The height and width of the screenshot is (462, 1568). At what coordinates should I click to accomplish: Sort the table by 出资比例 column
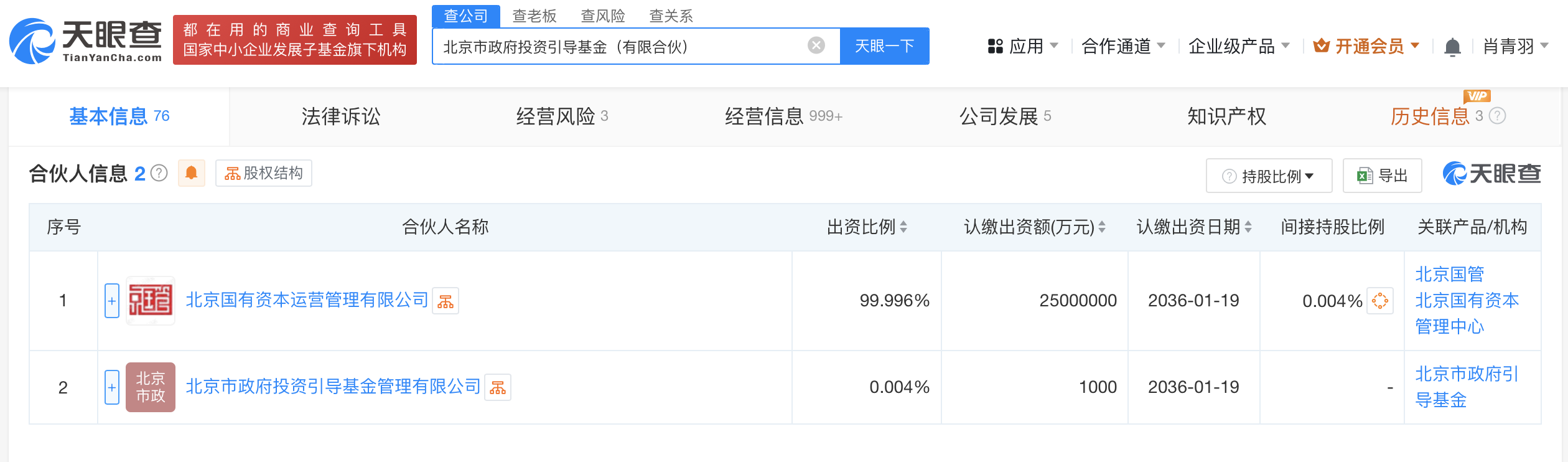[x=903, y=227]
